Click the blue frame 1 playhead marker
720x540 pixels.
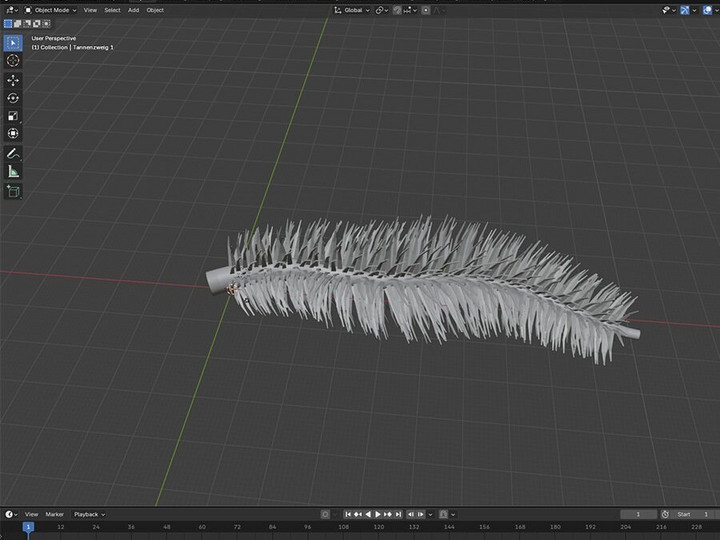[x=28, y=527]
